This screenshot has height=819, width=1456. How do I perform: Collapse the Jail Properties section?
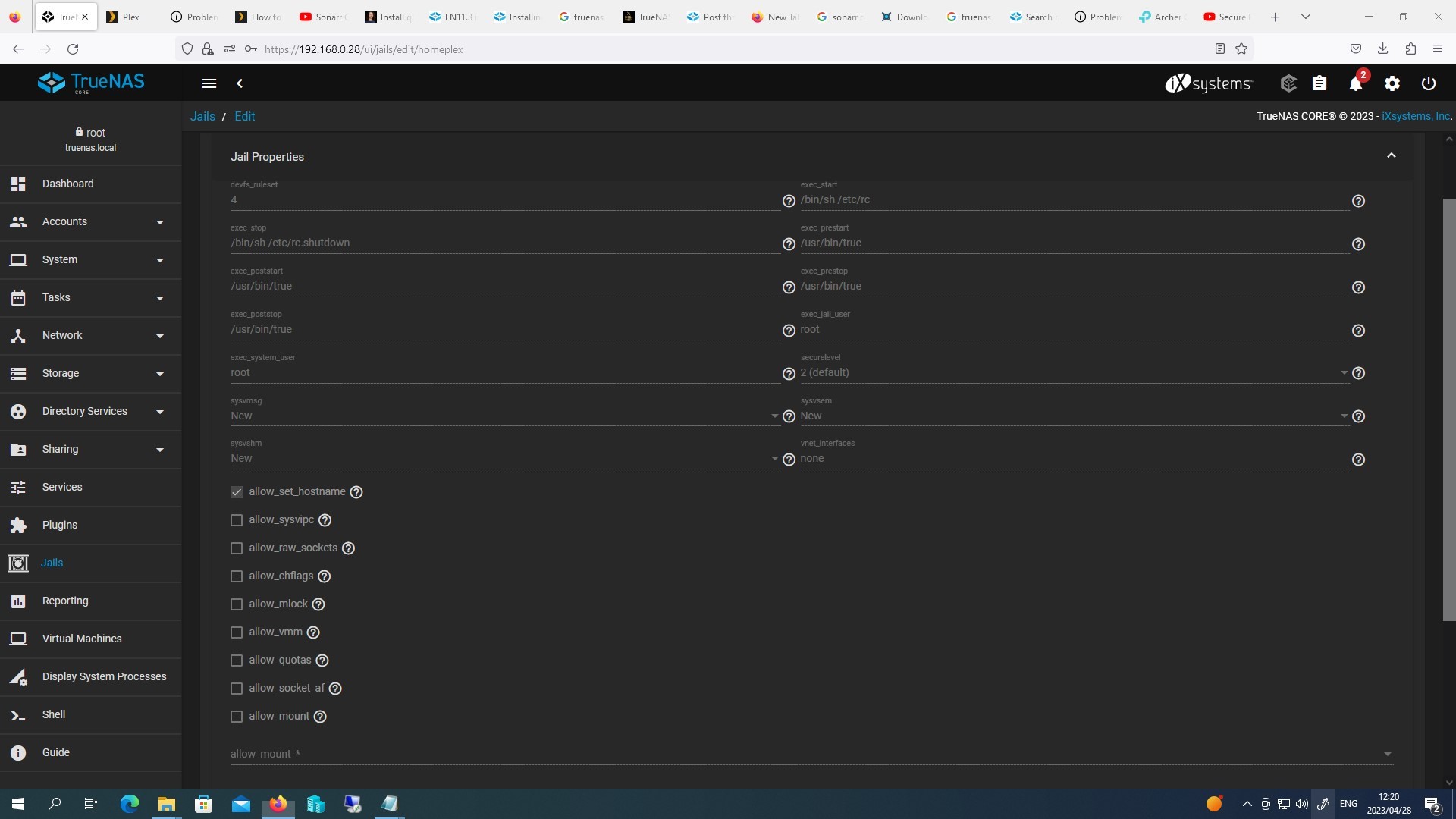1392,156
